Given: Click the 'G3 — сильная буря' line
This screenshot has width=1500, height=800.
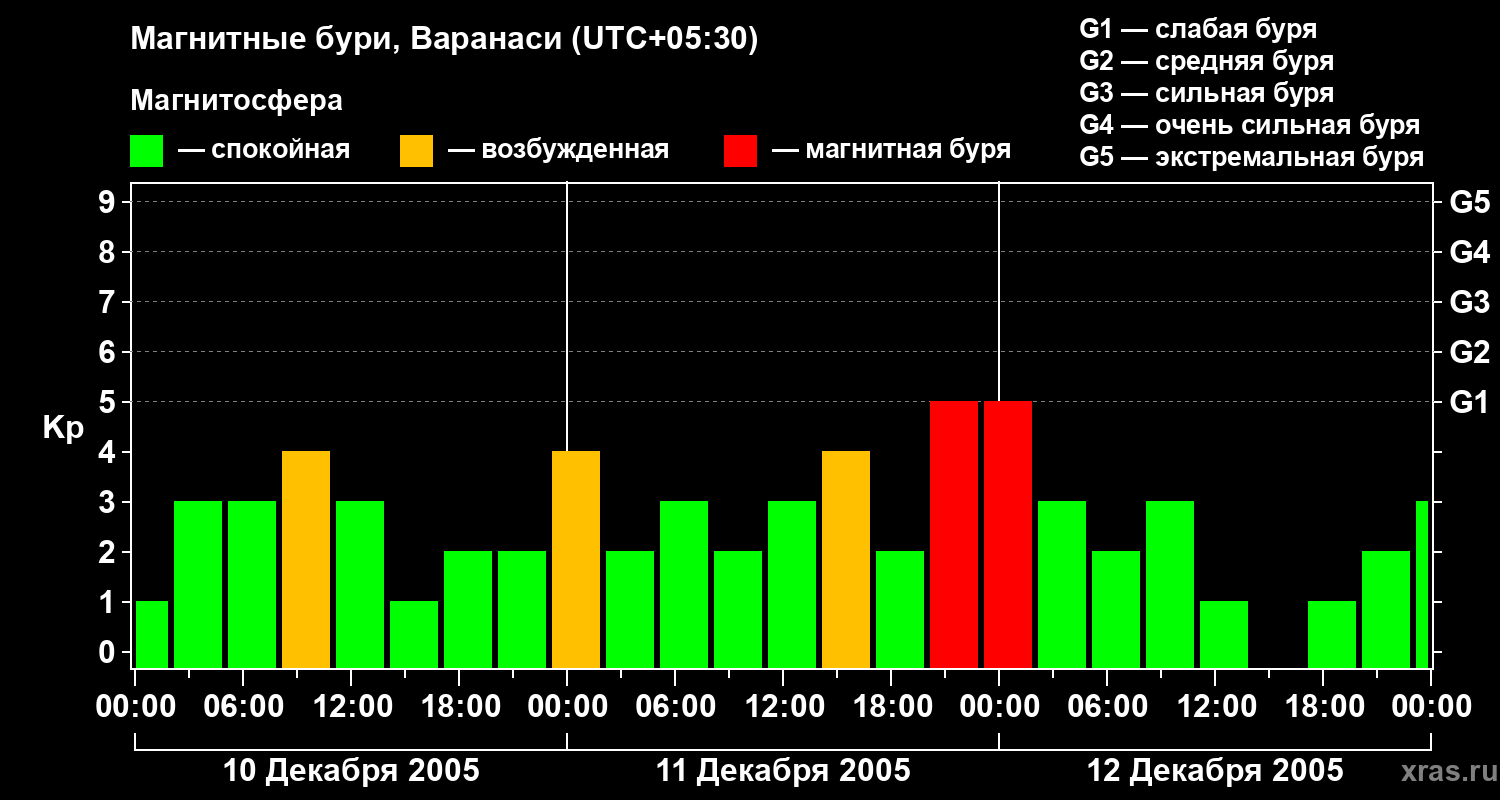Looking at the screenshot, I should tap(1207, 93).
